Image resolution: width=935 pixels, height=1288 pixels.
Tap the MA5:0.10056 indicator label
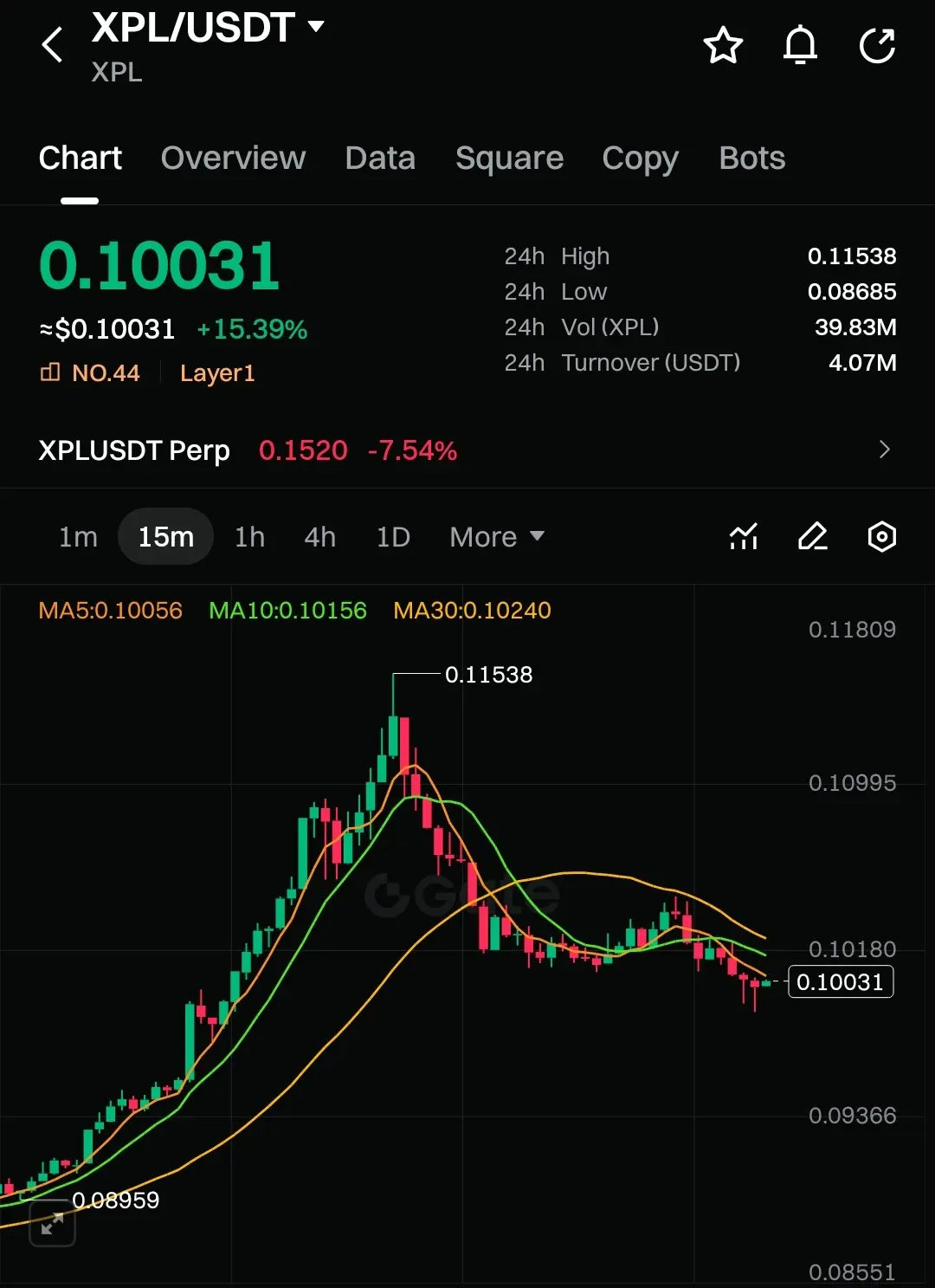(111, 611)
